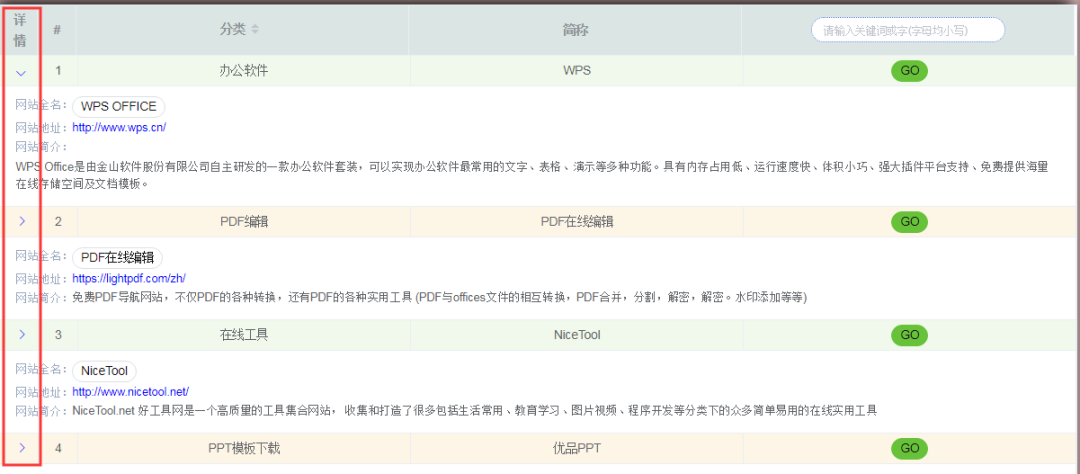Open the http://www.wps.cn/ link
This screenshot has width=1080, height=474.
coord(119,127)
